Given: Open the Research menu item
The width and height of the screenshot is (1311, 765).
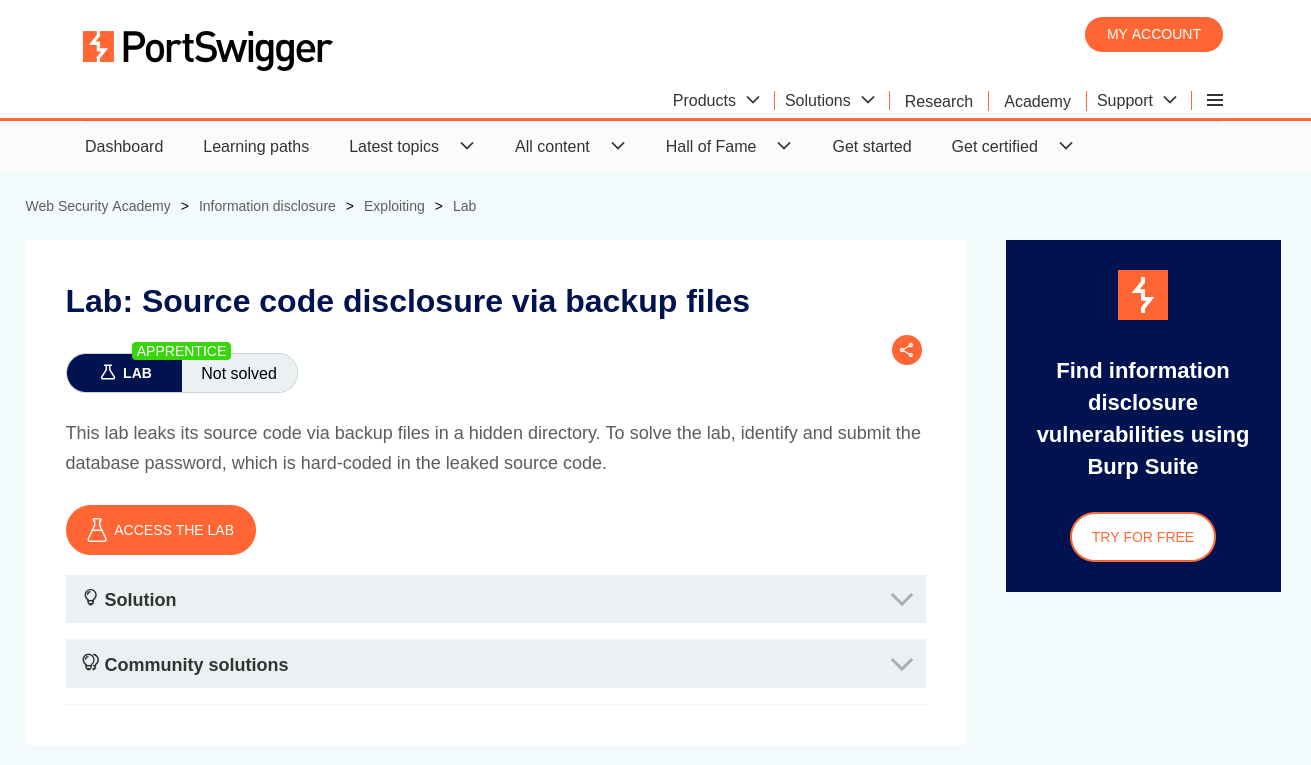Looking at the screenshot, I should tap(939, 101).
